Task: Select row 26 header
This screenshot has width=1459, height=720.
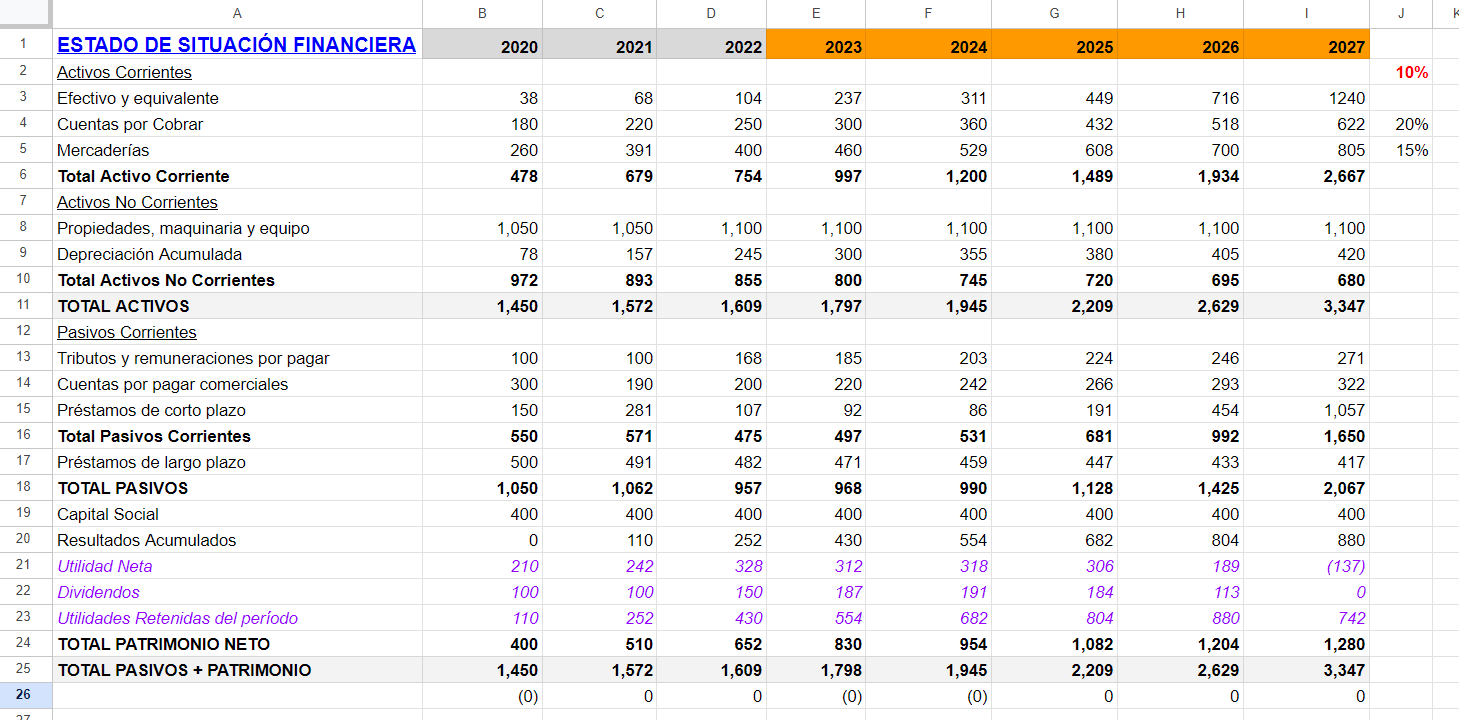Action: (25, 696)
